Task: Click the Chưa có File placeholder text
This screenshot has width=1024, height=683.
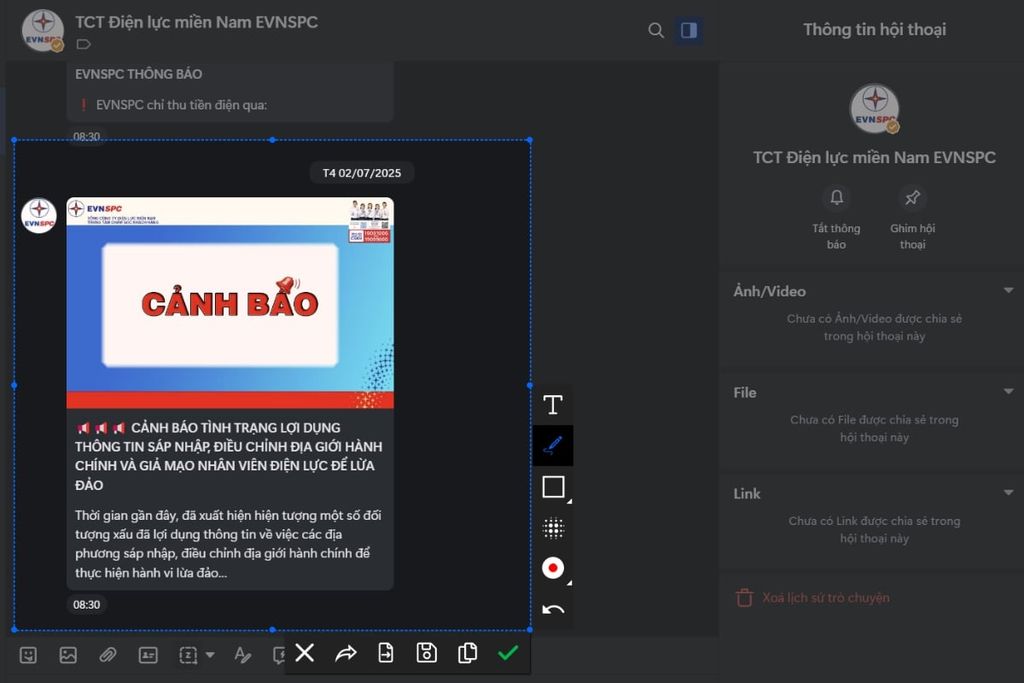Action: pyautogui.click(x=874, y=428)
